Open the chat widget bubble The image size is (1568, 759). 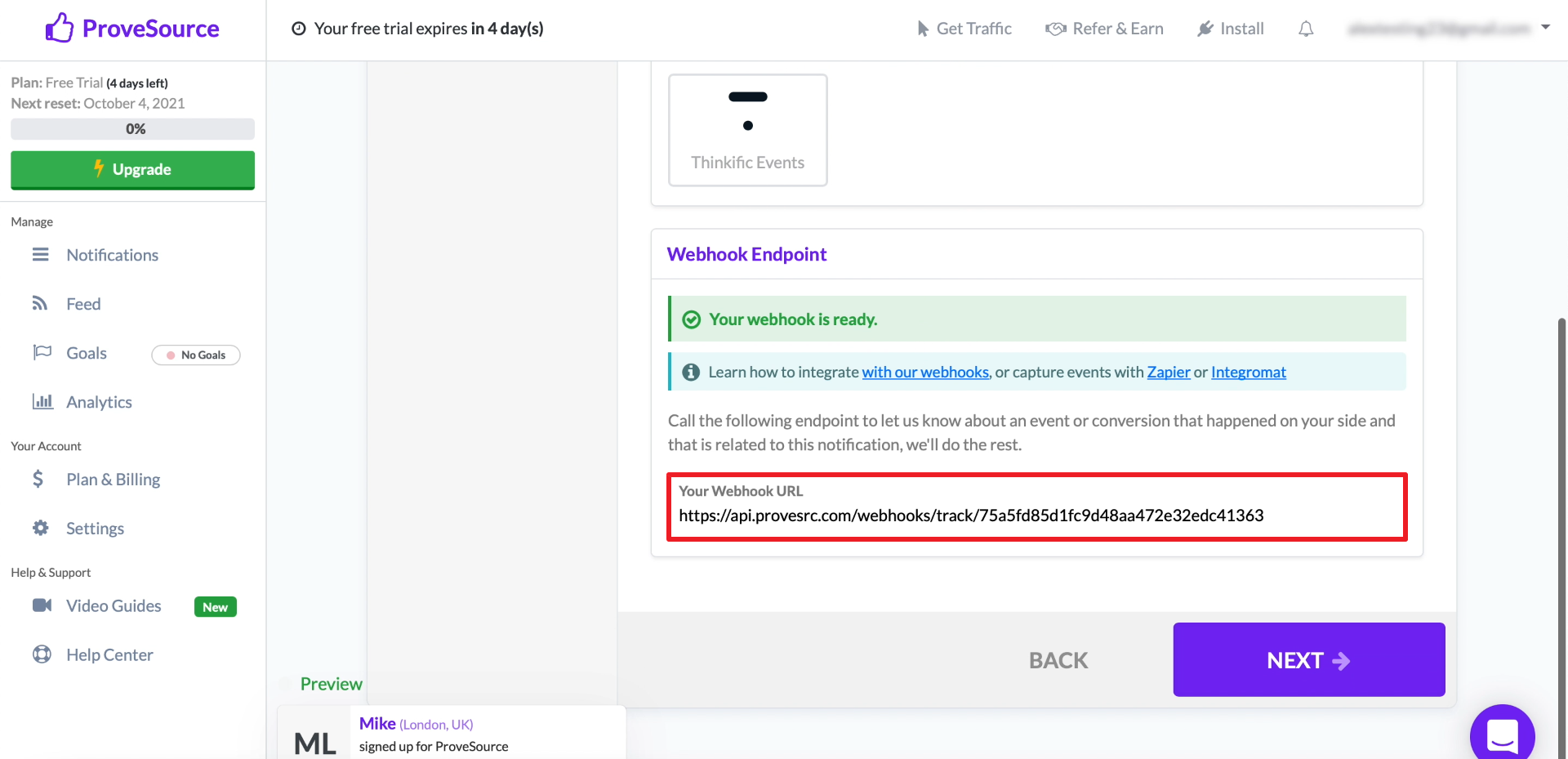tap(1503, 735)
